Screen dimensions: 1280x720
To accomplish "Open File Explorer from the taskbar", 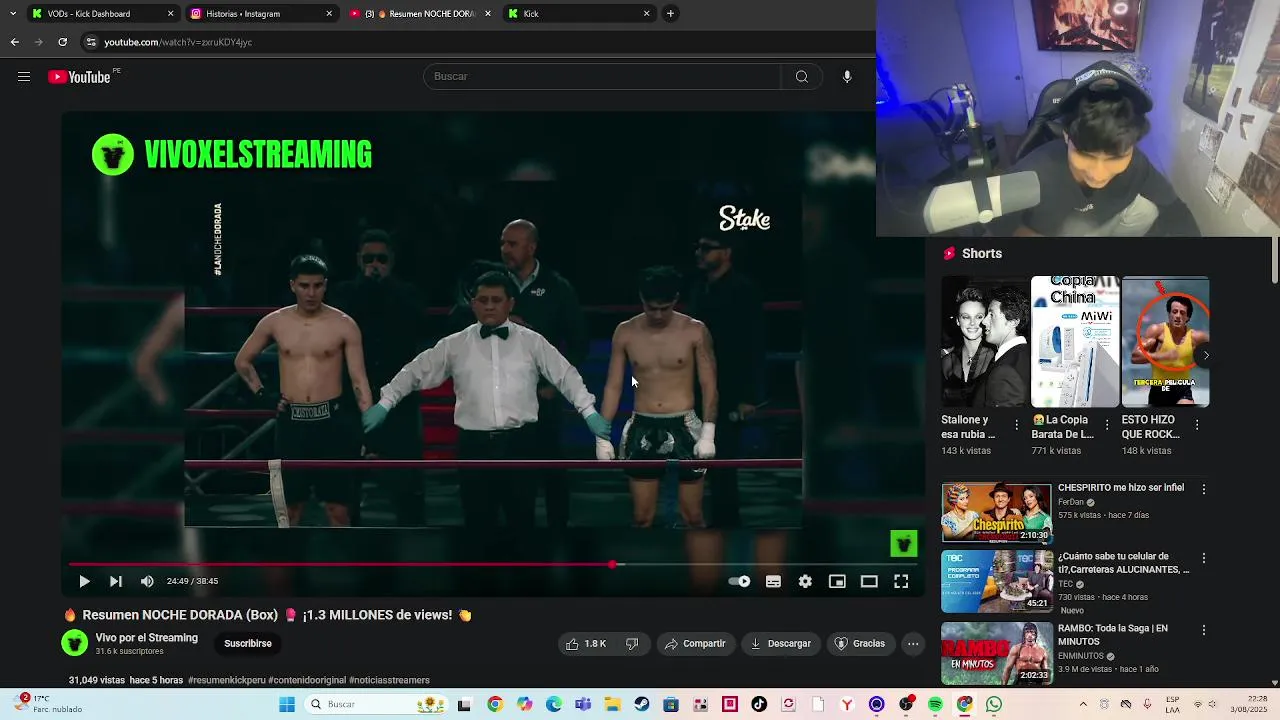I will (612, 705).
